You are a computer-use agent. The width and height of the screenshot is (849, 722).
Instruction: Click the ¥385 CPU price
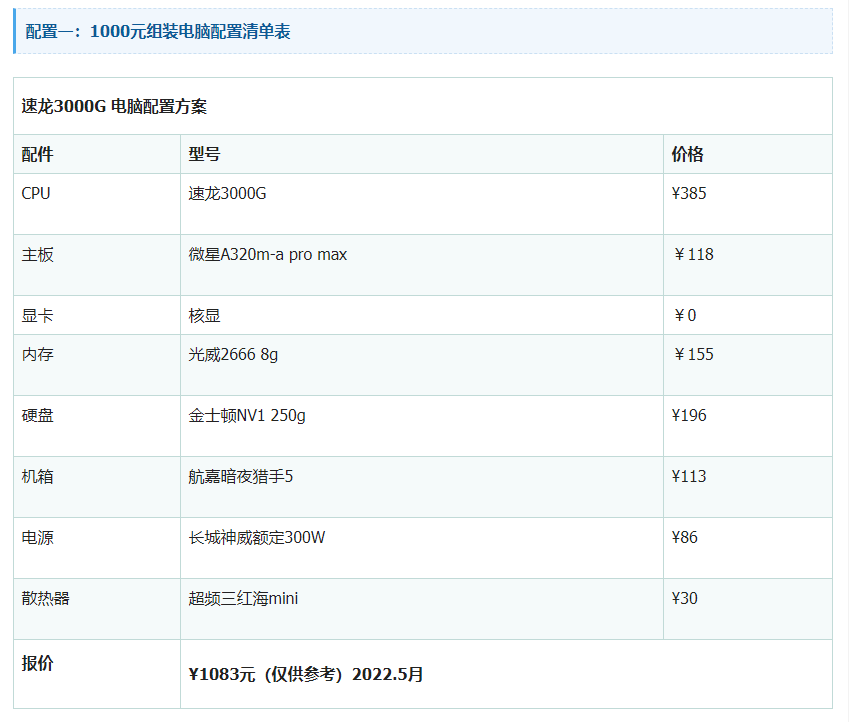pyautogui.click(x=689, y=193)
